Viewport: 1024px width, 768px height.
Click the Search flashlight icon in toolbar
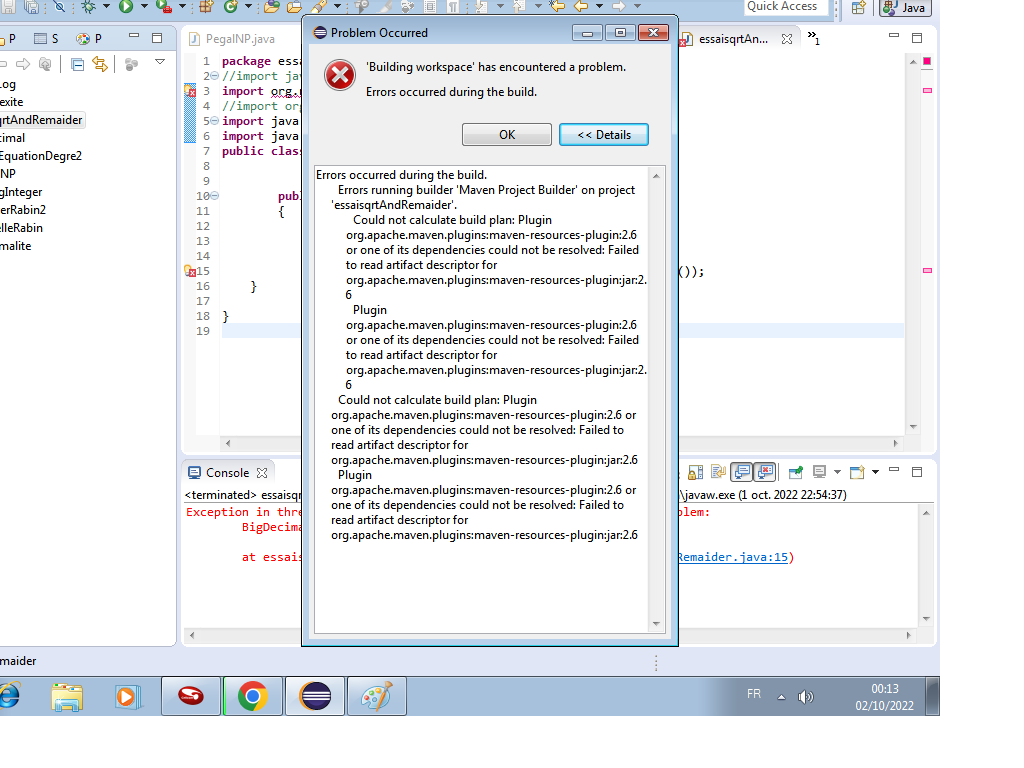(319, 7)
